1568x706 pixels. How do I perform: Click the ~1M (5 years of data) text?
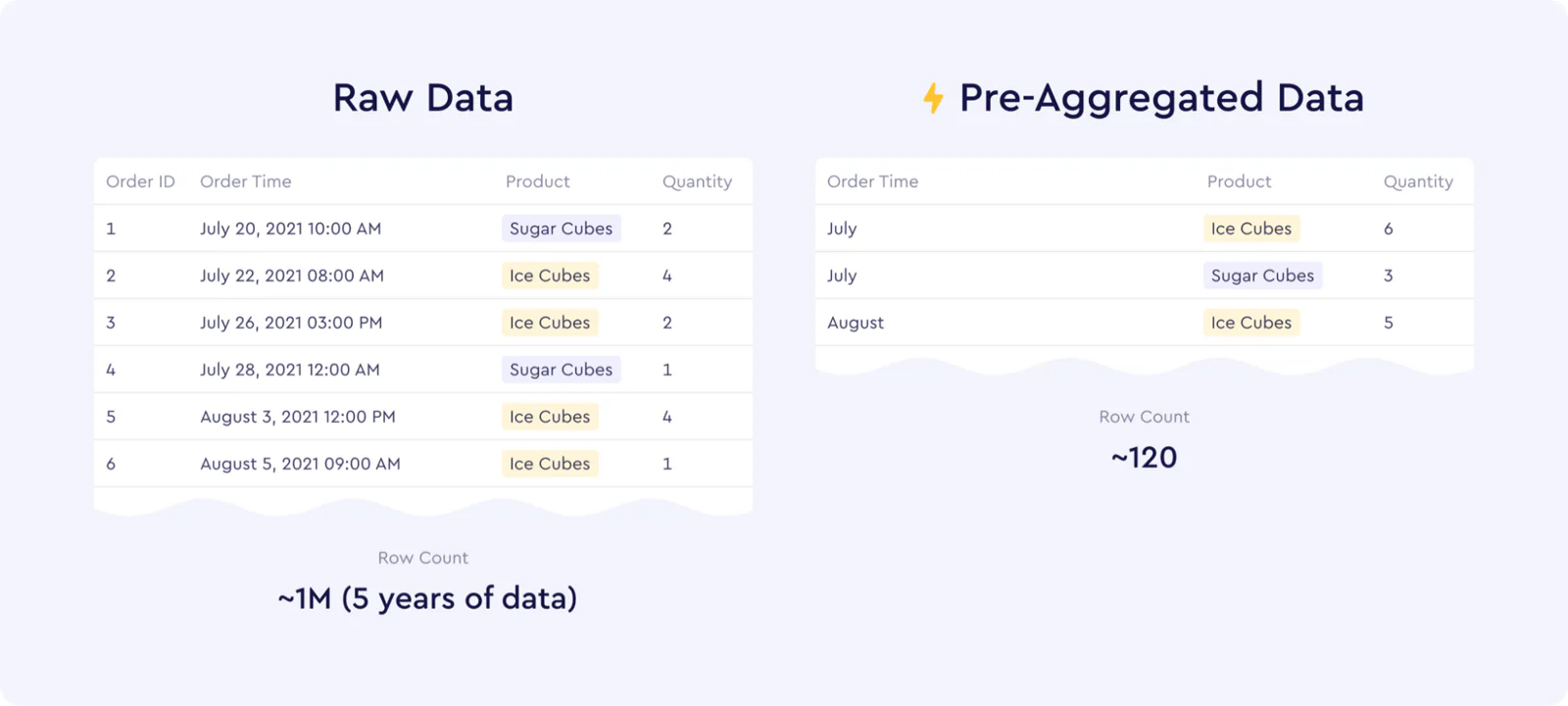point(427,598)
